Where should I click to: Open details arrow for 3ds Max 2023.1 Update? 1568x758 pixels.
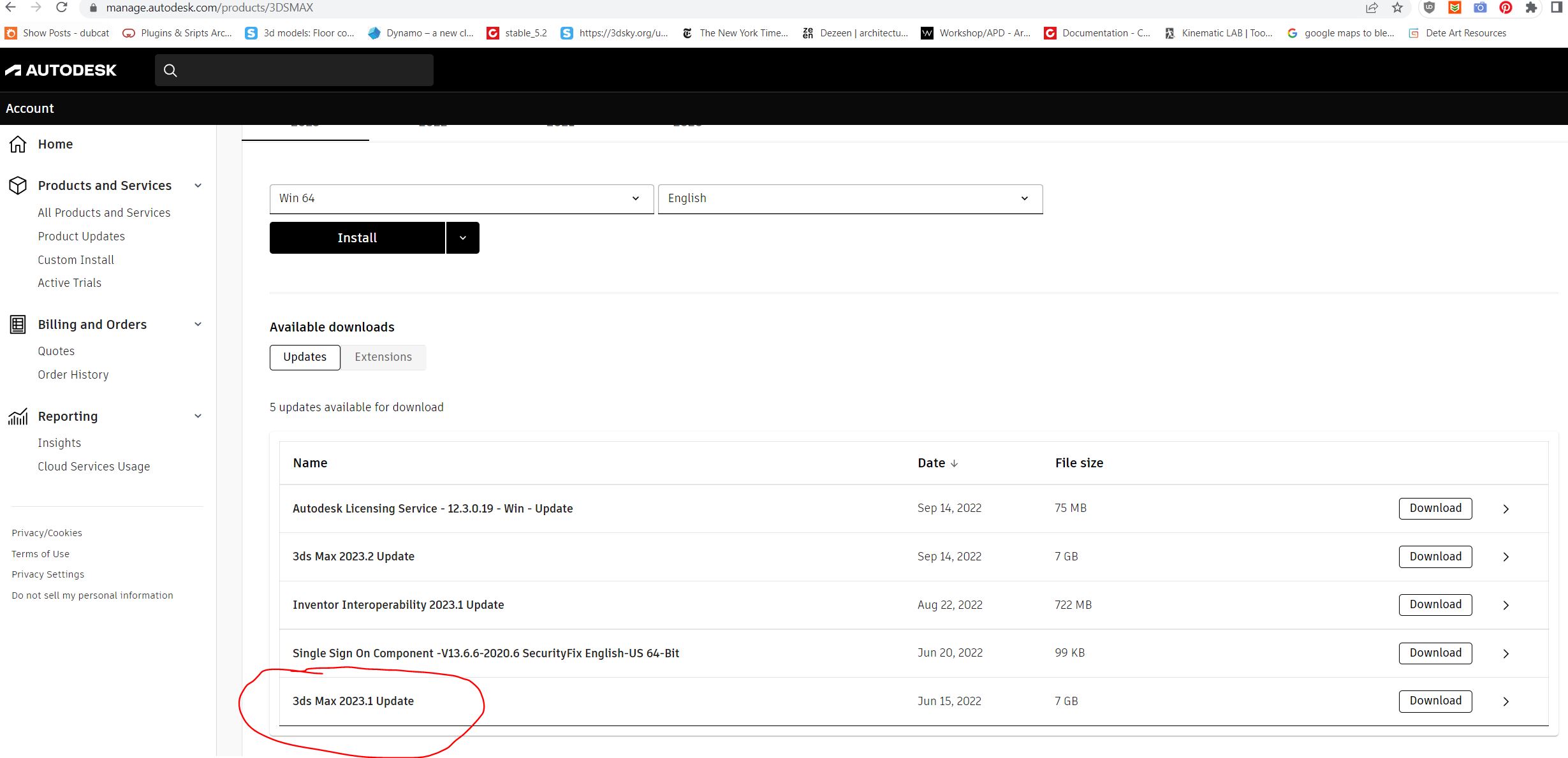(x=1506, y=701)
